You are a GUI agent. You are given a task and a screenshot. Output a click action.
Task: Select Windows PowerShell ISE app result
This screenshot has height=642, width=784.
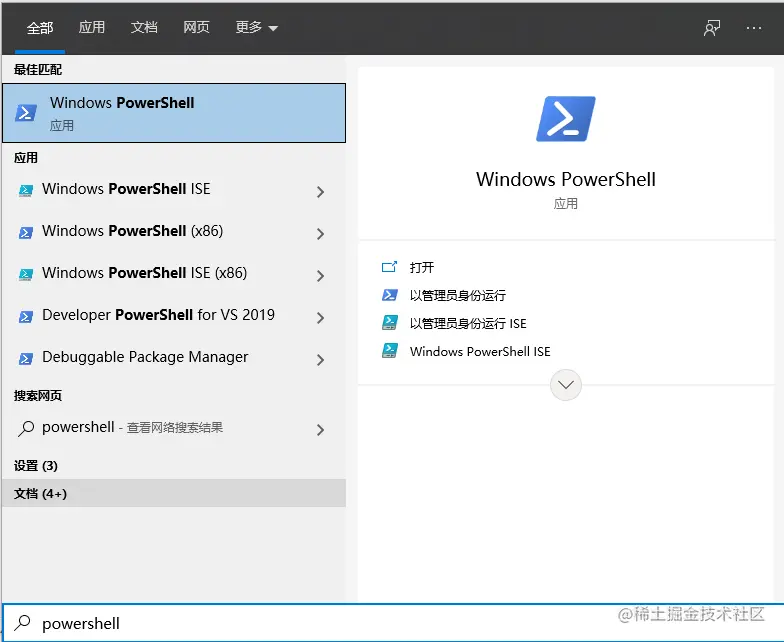point(174,190)
